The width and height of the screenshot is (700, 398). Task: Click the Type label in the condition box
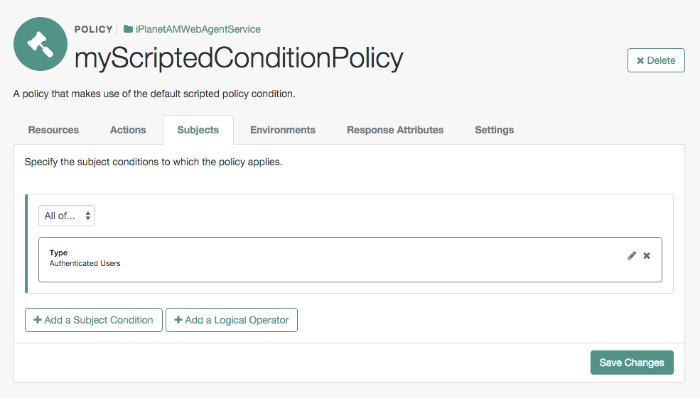58,253
